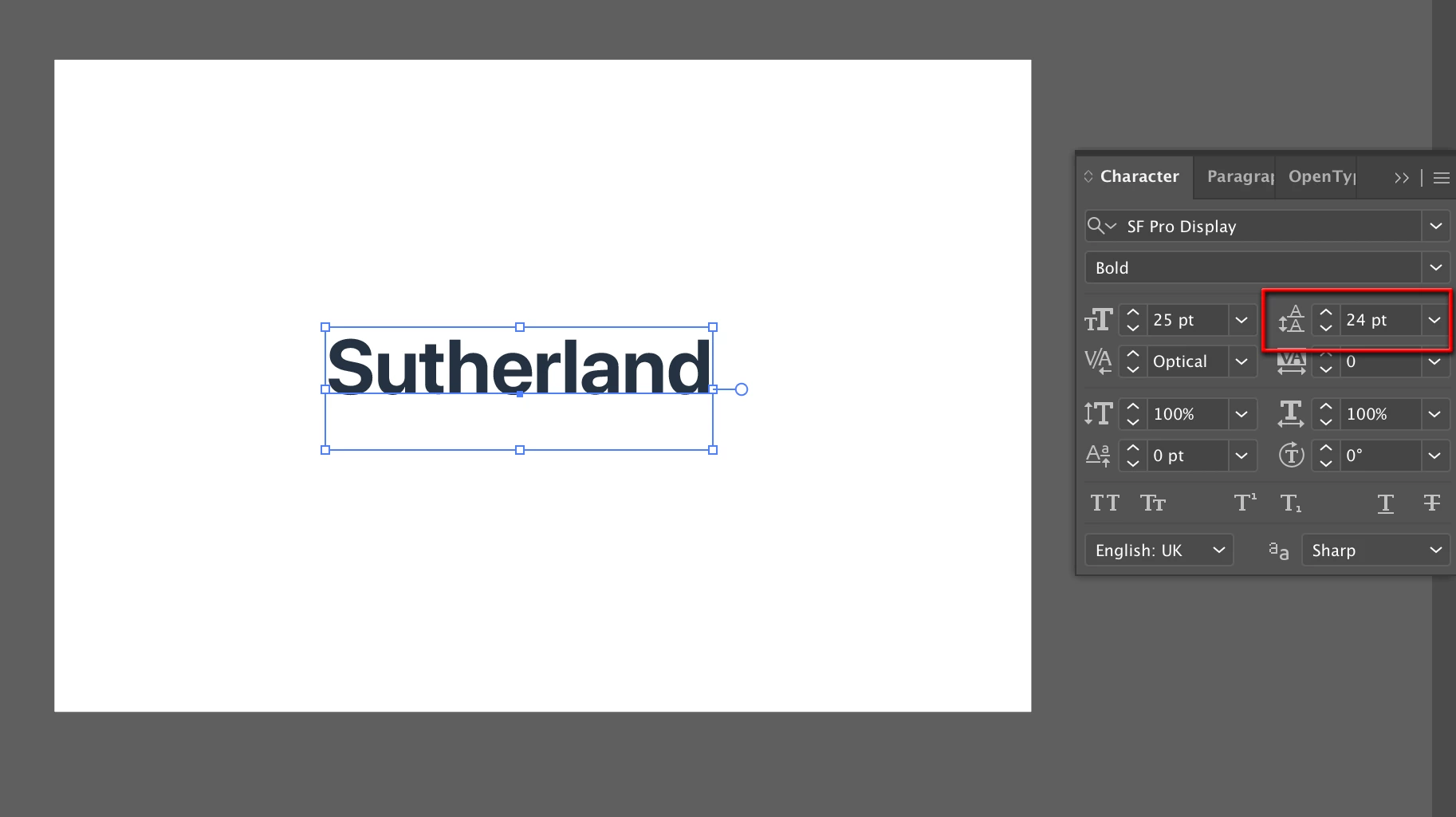Image resolution: width=1456 pixels, height=817 pixels.
Task: Click the Bold font style field
Action: coord(1253,268)
